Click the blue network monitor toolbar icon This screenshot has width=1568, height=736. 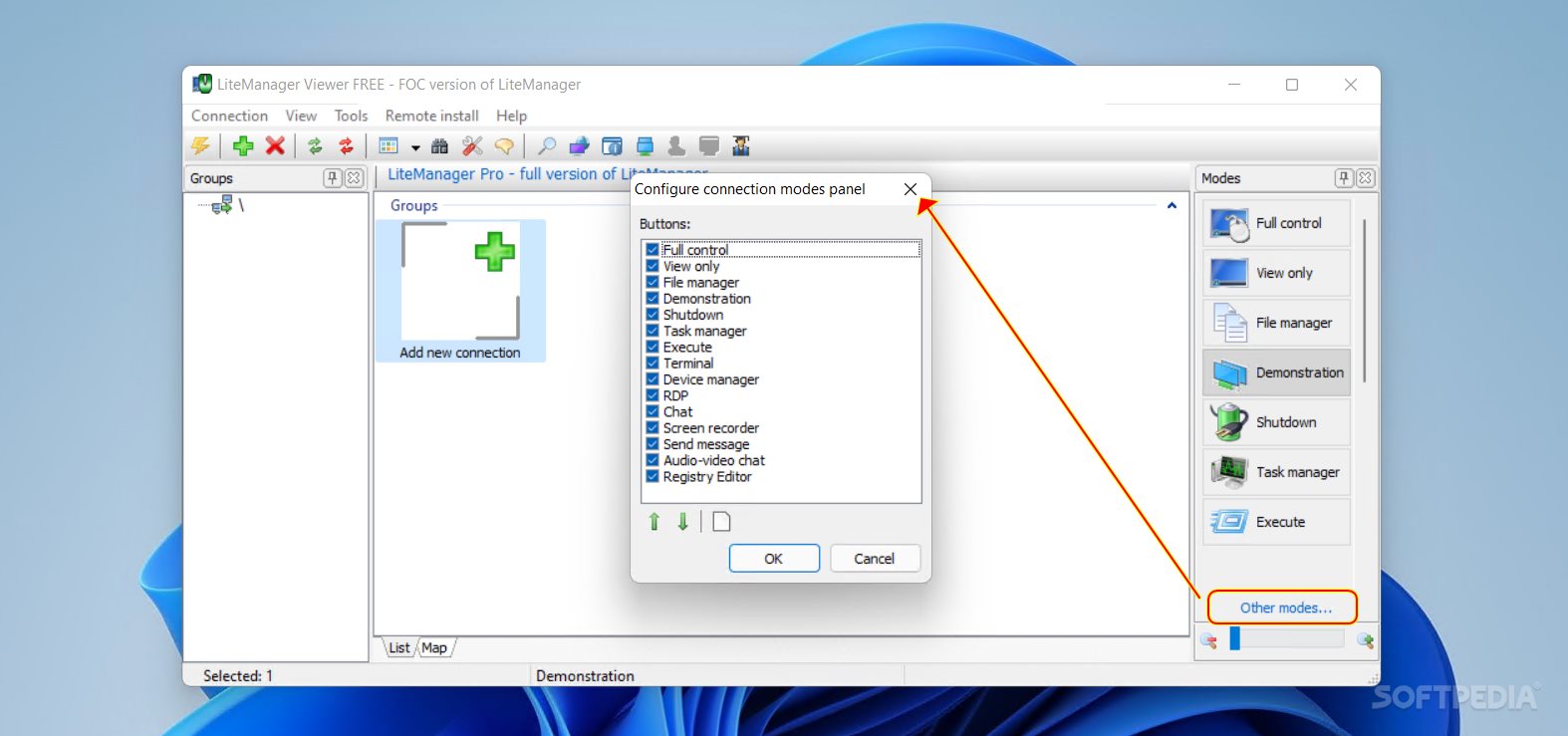click(645, 146)
